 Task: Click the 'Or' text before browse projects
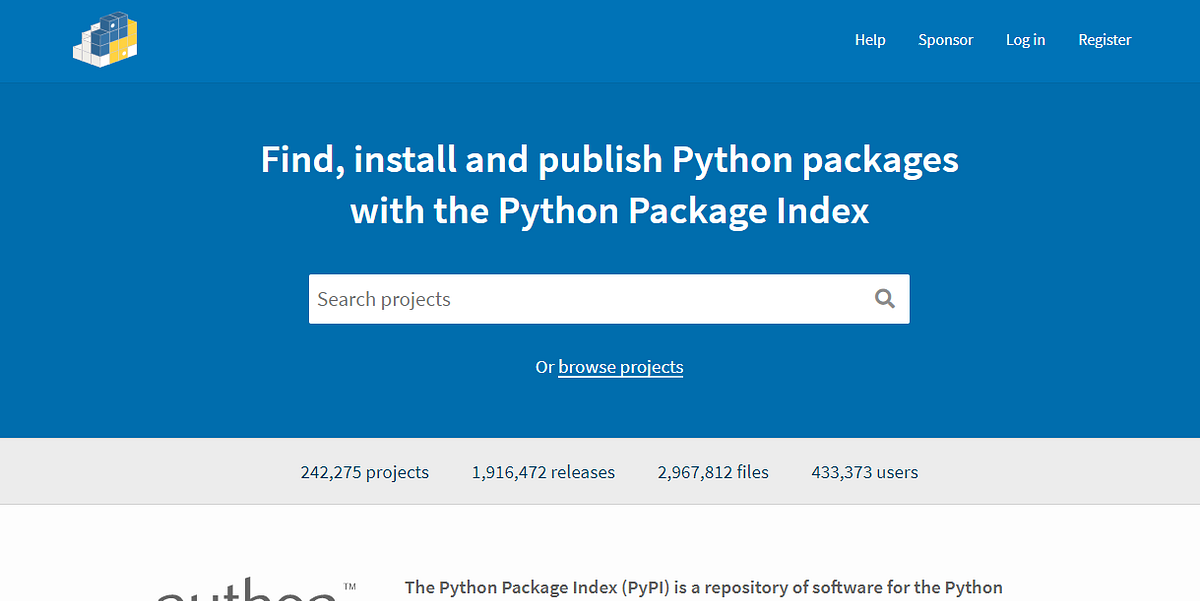pyautogui.click(x=545, y=367)
